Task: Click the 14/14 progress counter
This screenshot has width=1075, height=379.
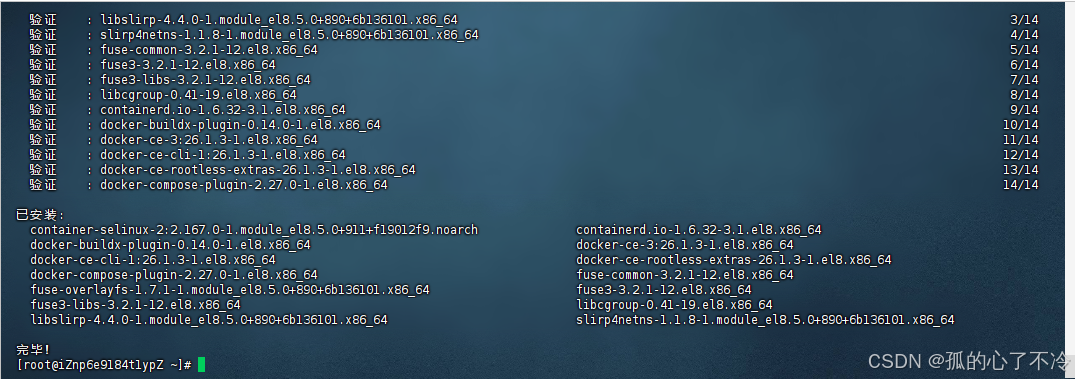Action: click(x=1020, y=185)
